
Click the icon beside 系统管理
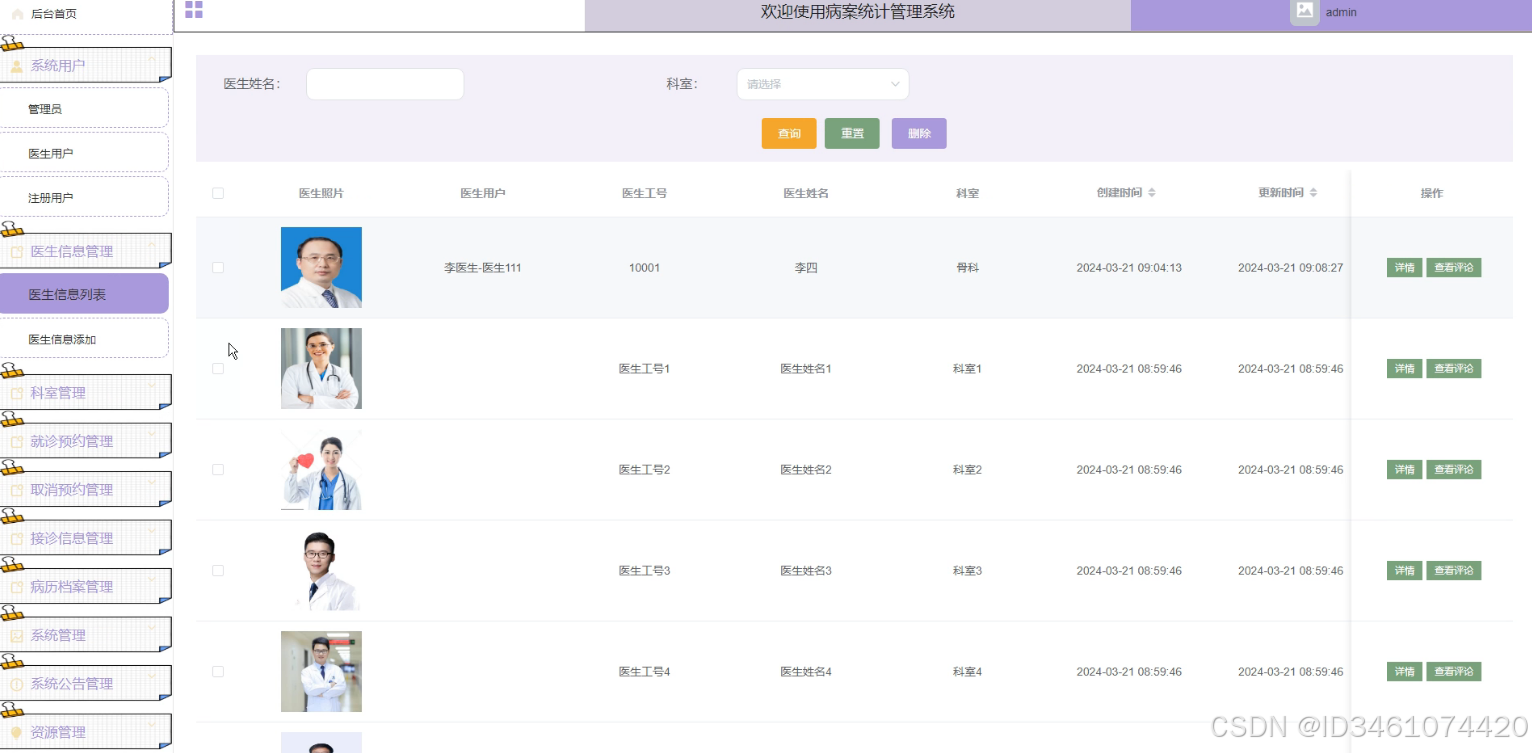coord(17,636)
